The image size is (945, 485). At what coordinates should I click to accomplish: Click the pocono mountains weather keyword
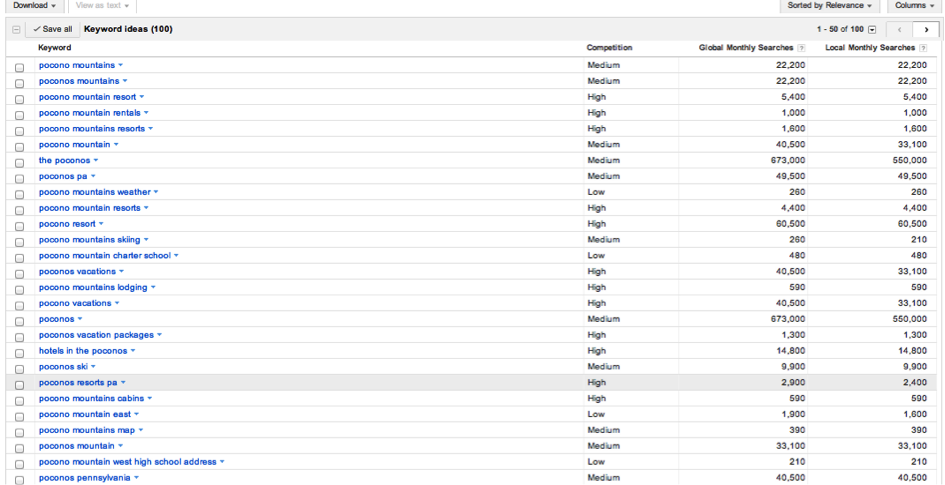pyautogui.click(x=95, y=192)
